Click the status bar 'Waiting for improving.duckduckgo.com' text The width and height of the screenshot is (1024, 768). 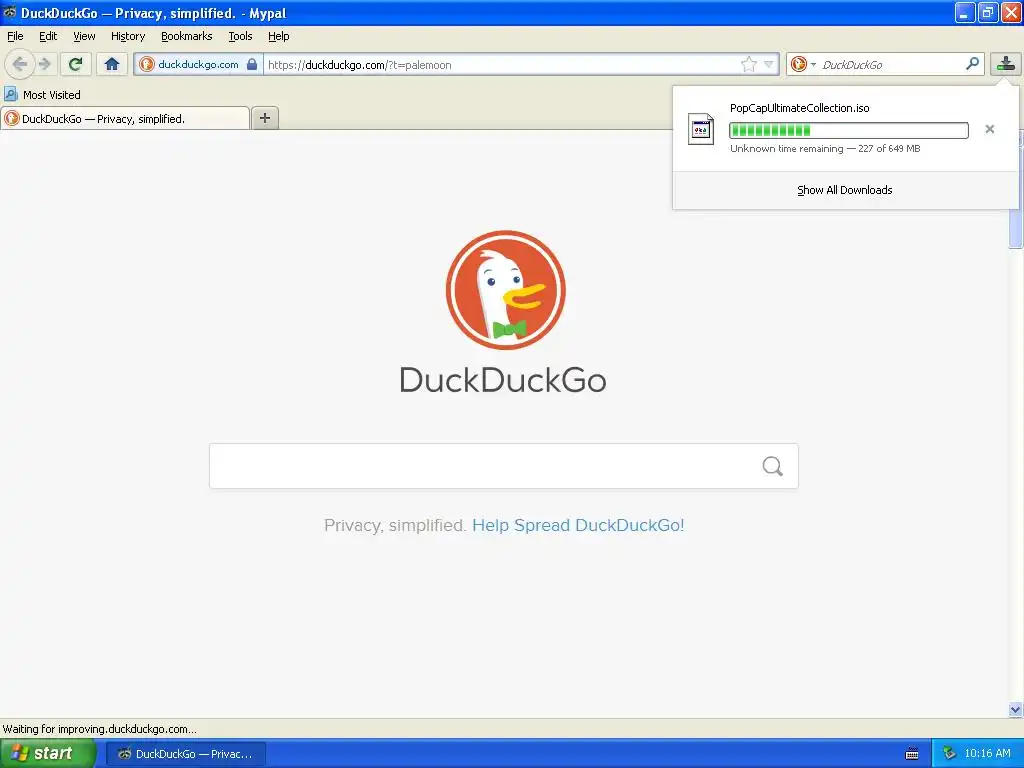99,729
